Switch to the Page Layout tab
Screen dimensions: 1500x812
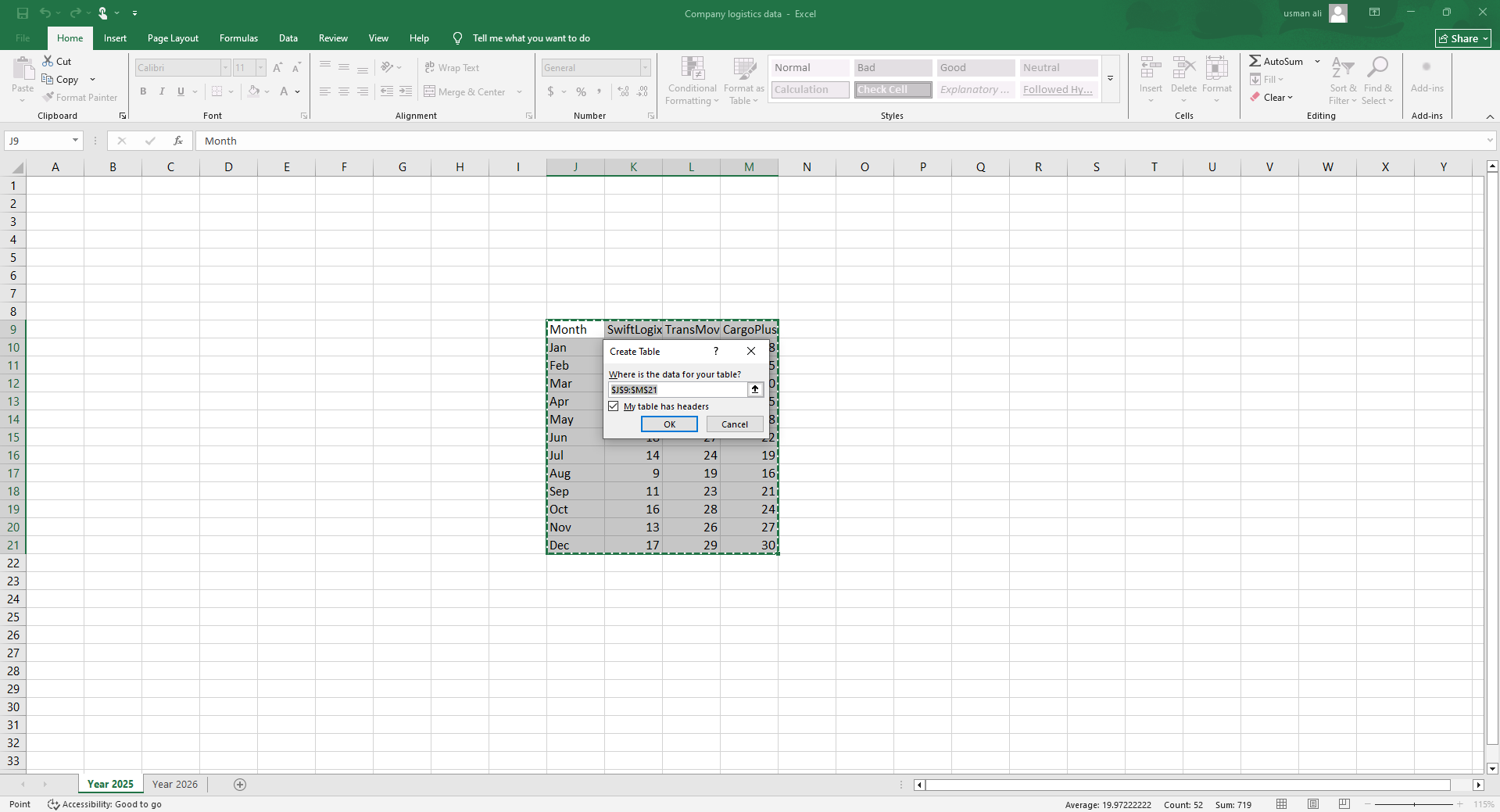[173, 38]
